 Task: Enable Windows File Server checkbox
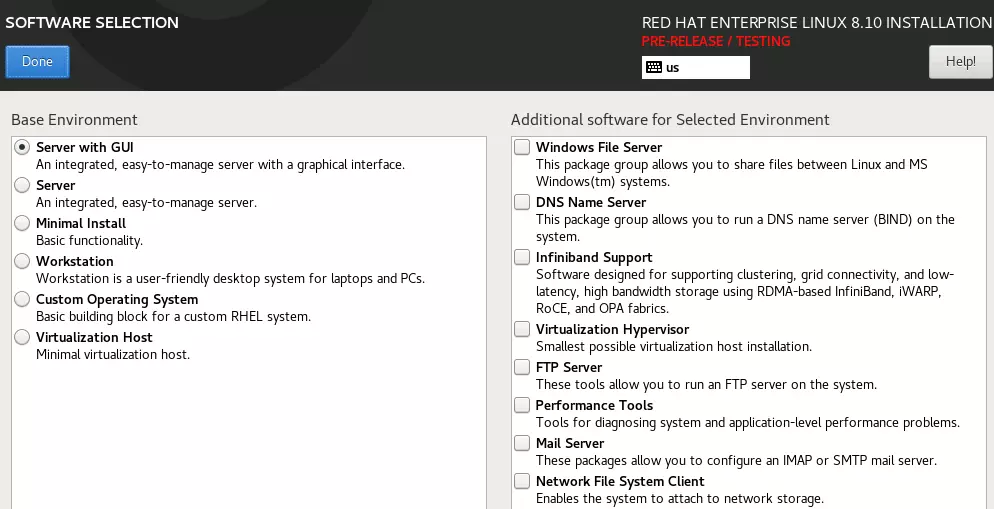(522, 147)
